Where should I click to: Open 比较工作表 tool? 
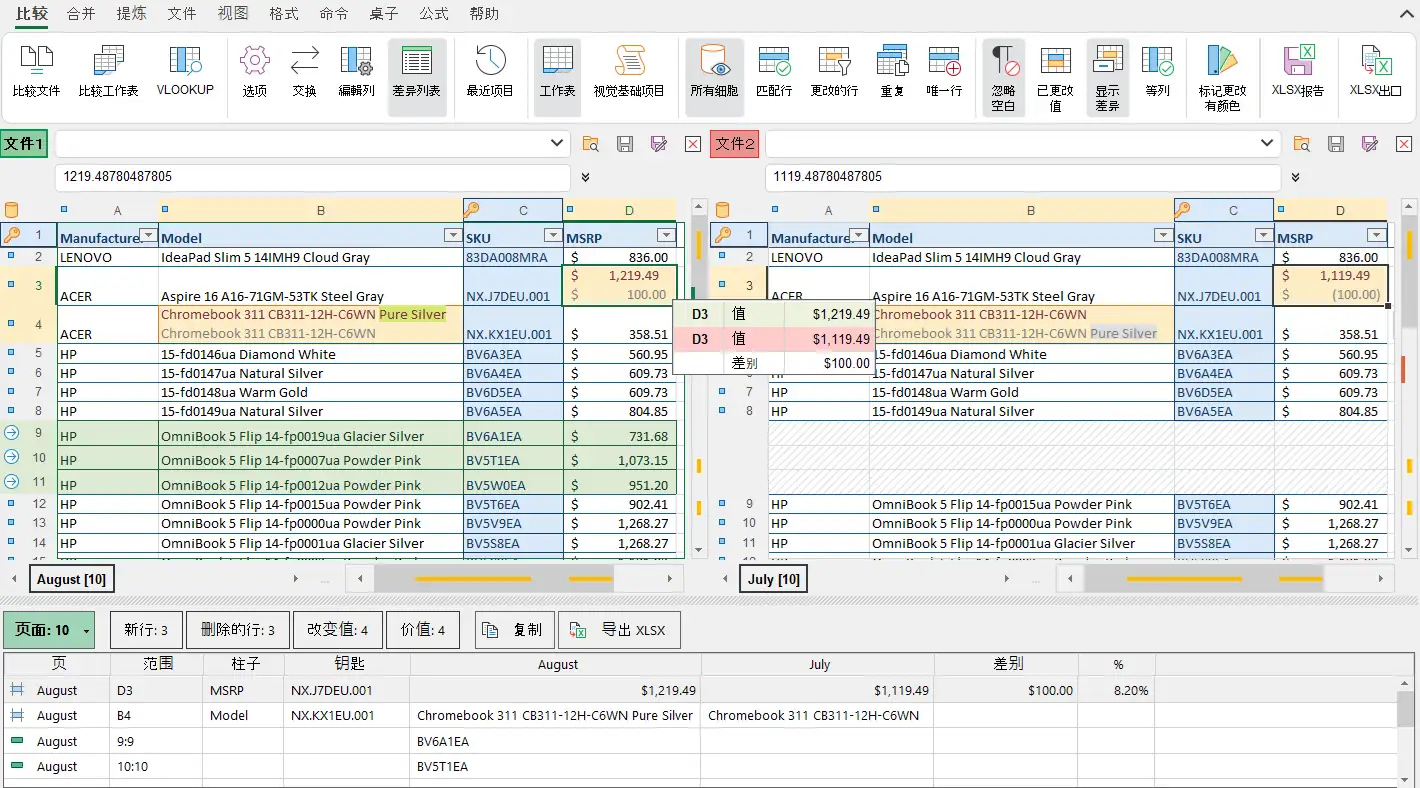(x=108, y=71)
